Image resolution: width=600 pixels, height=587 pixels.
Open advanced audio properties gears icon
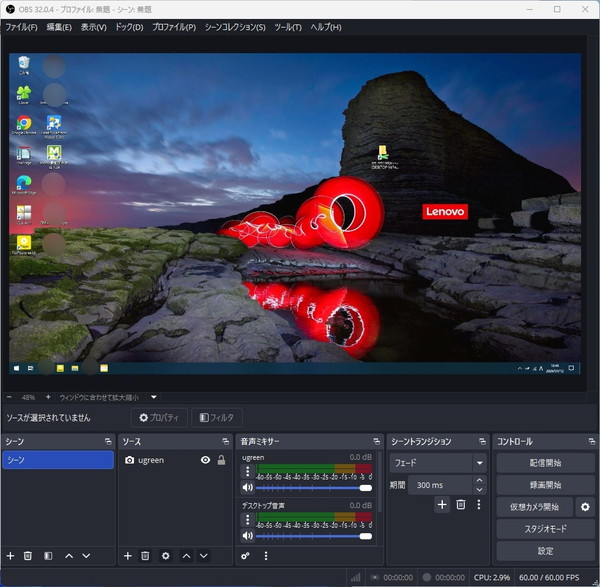coord(246,556)
